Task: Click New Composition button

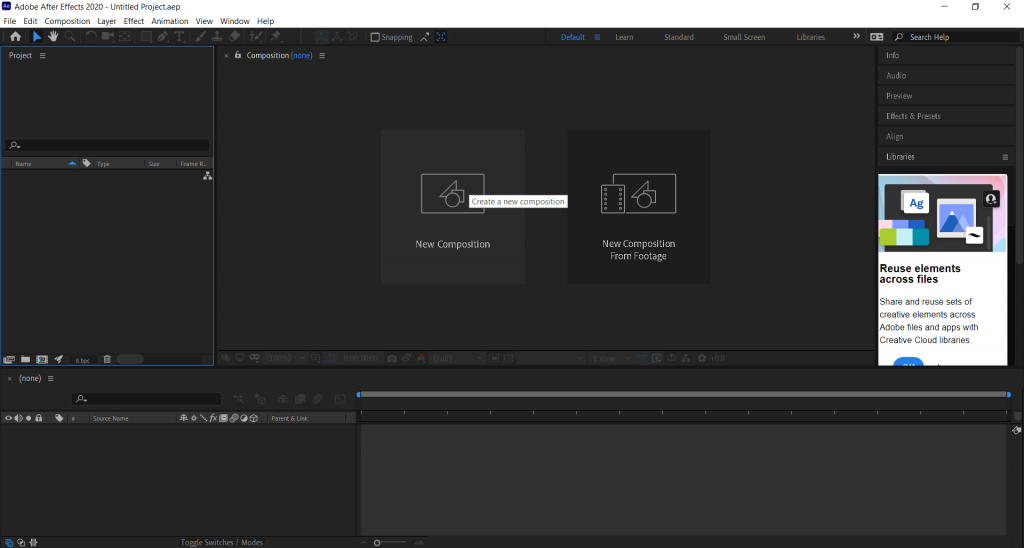Action: [x=452, y=207]
